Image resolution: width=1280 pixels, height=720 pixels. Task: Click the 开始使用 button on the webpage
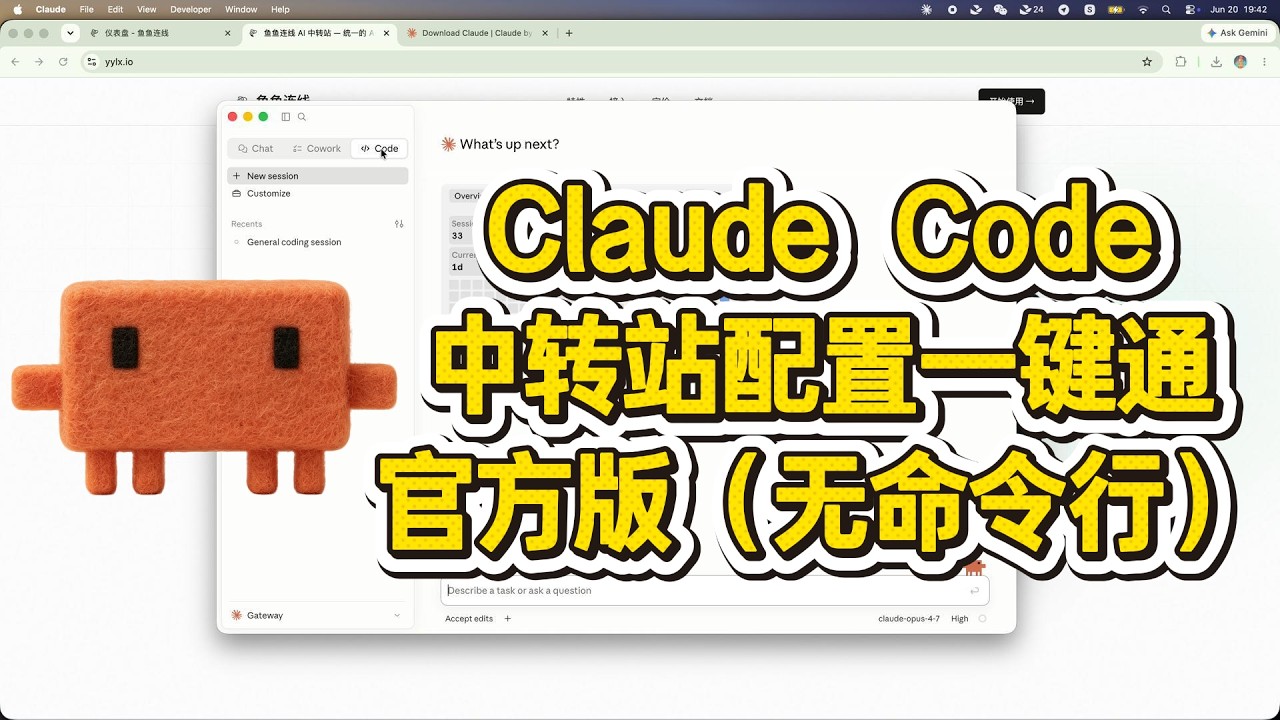pos(1011,101)
